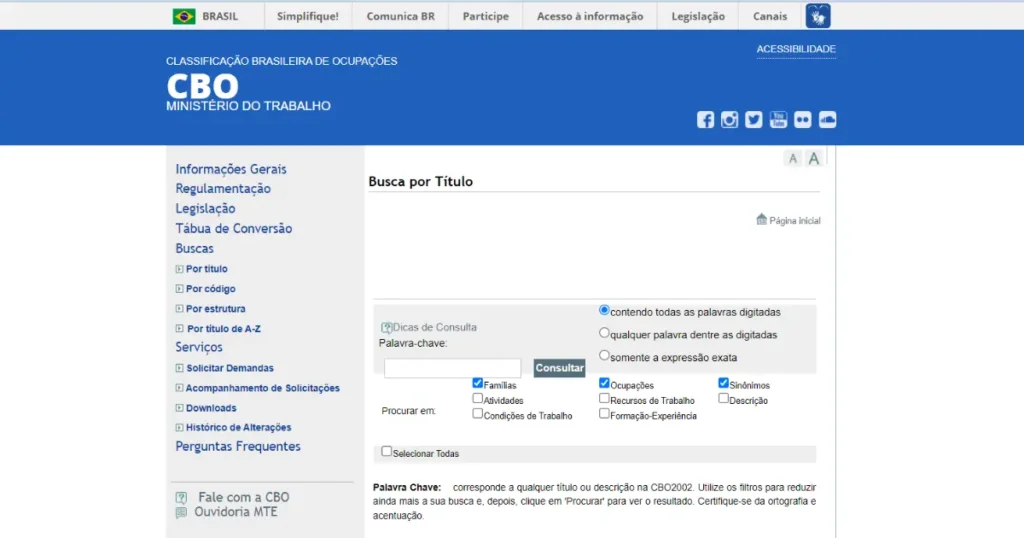Check the Formação-Experiência checkbox
Image resolution: width=1024 pixels, height=538 pixels.
click(604, 413)
